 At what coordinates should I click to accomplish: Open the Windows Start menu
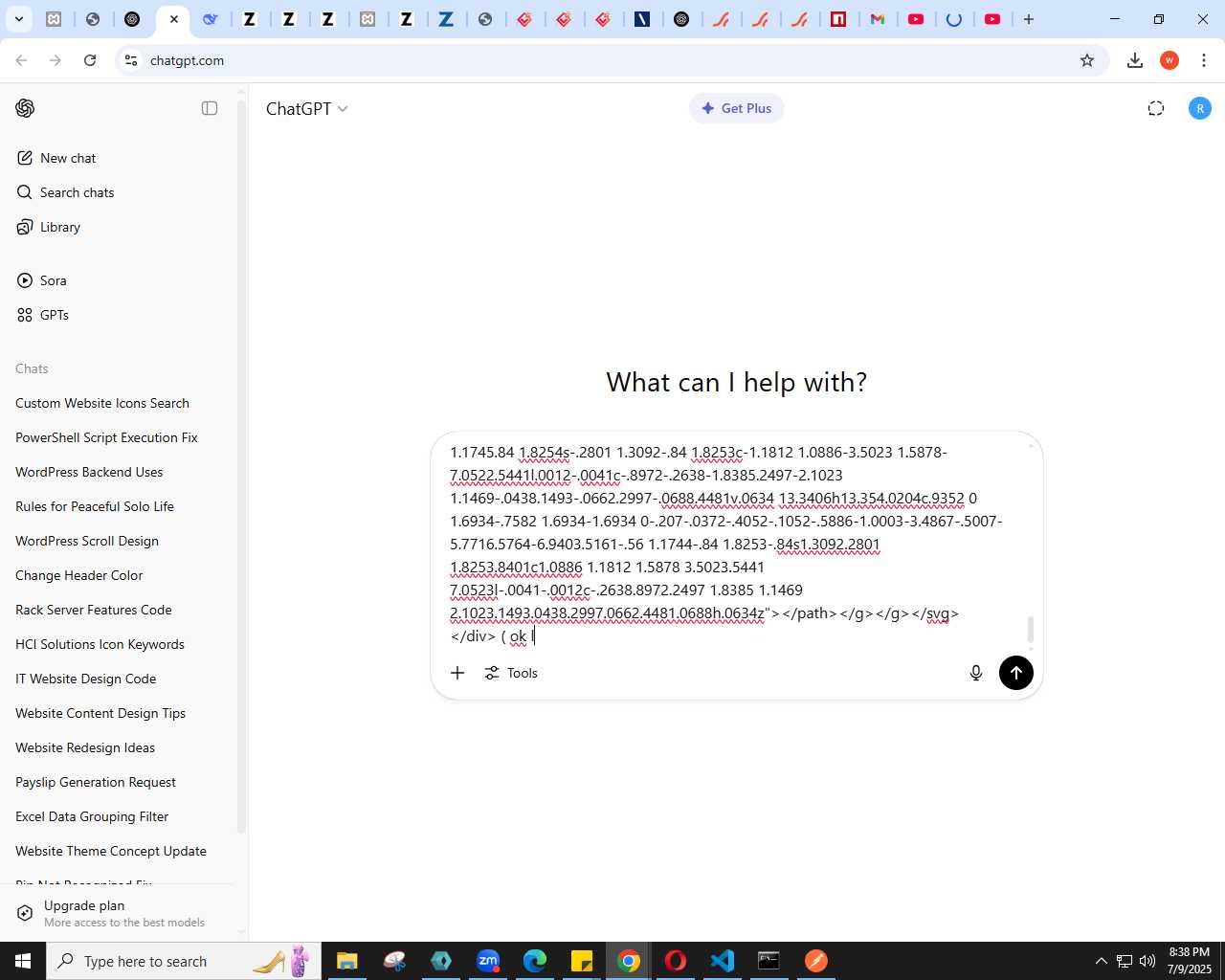(23, 961)
